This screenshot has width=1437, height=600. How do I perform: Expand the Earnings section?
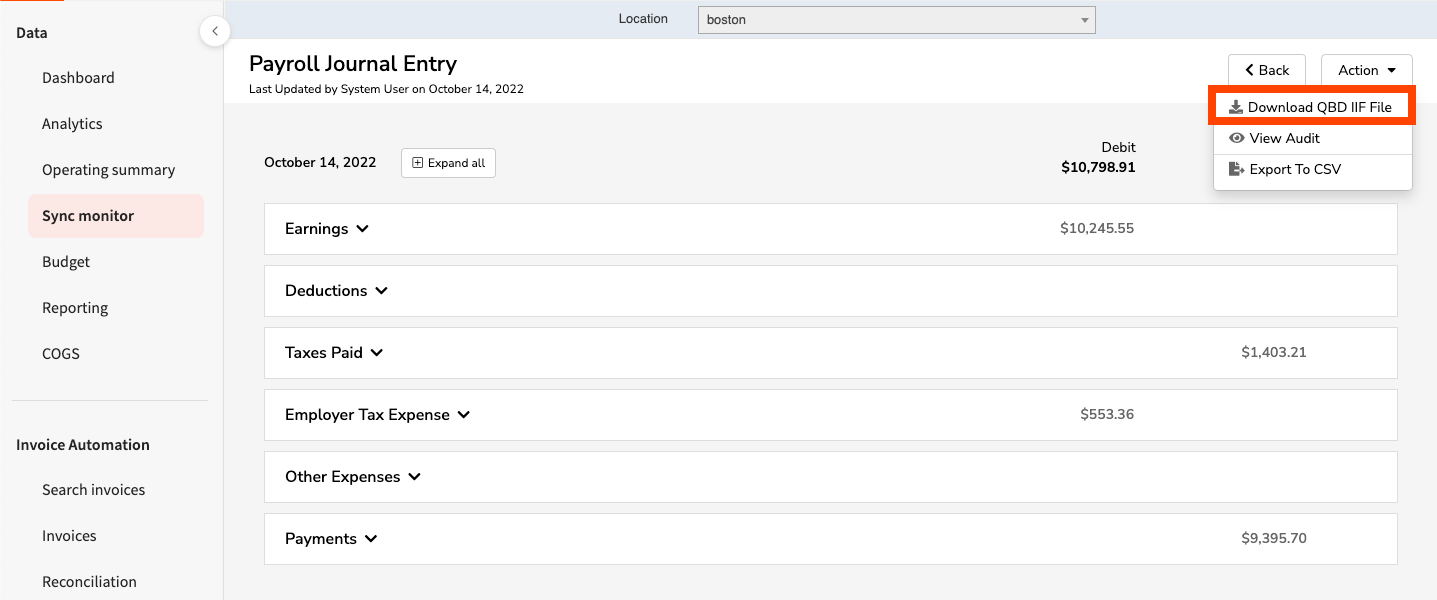click(327, 229)
